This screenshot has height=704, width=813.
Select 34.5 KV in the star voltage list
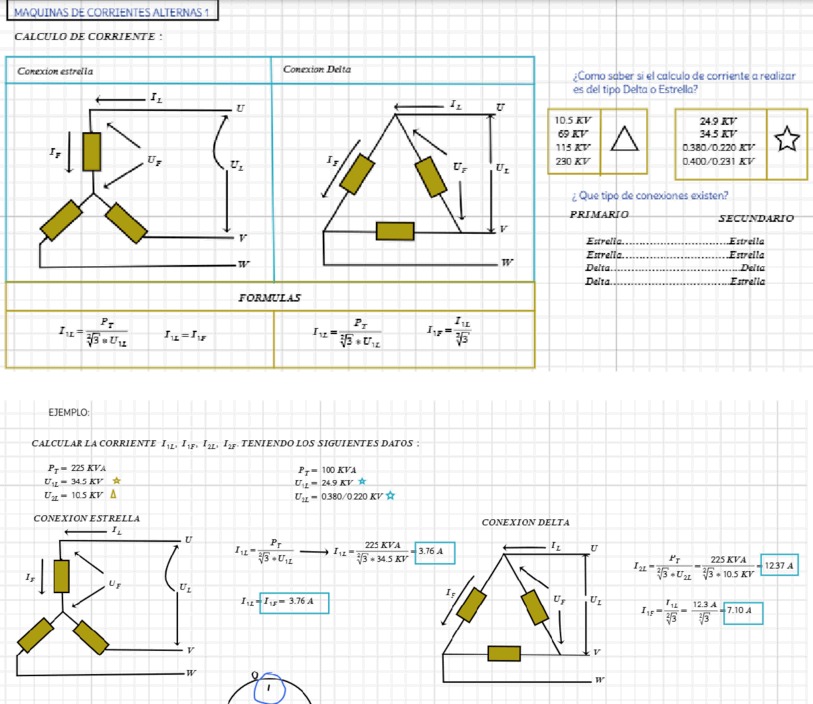coord(718,134)
